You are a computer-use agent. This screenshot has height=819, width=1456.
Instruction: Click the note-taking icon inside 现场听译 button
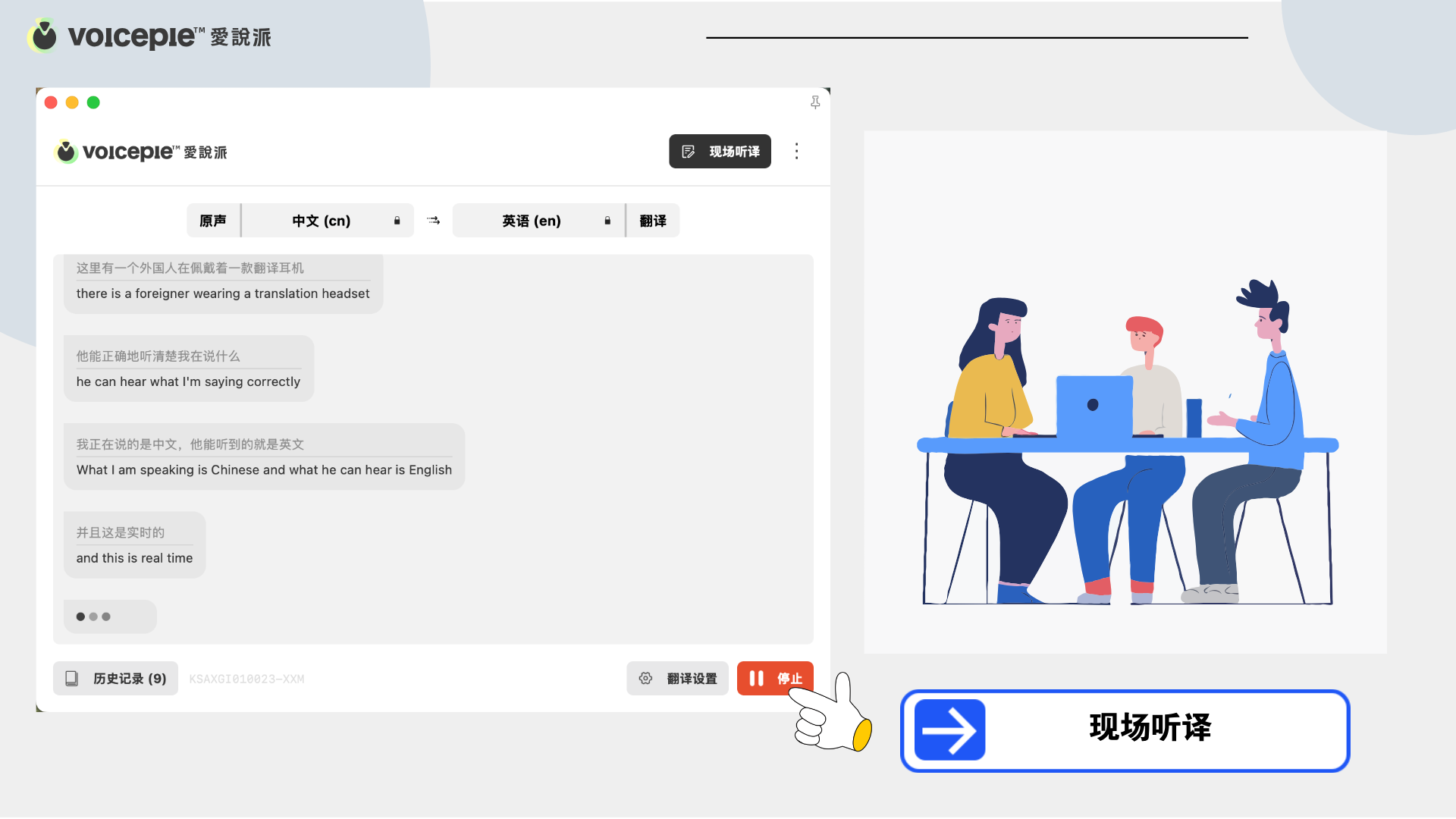point(689,151)
